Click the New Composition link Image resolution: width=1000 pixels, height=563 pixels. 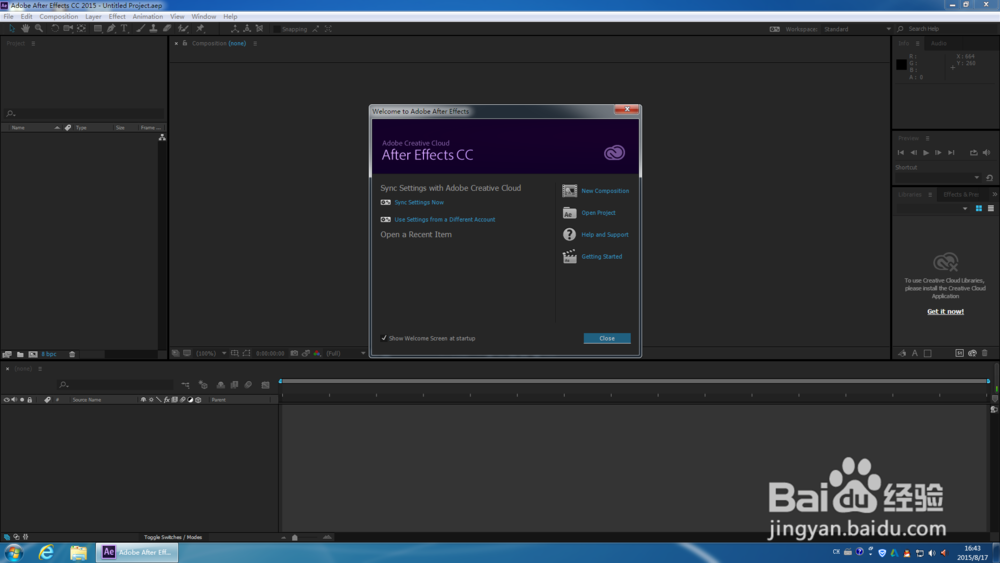point(605,191)
